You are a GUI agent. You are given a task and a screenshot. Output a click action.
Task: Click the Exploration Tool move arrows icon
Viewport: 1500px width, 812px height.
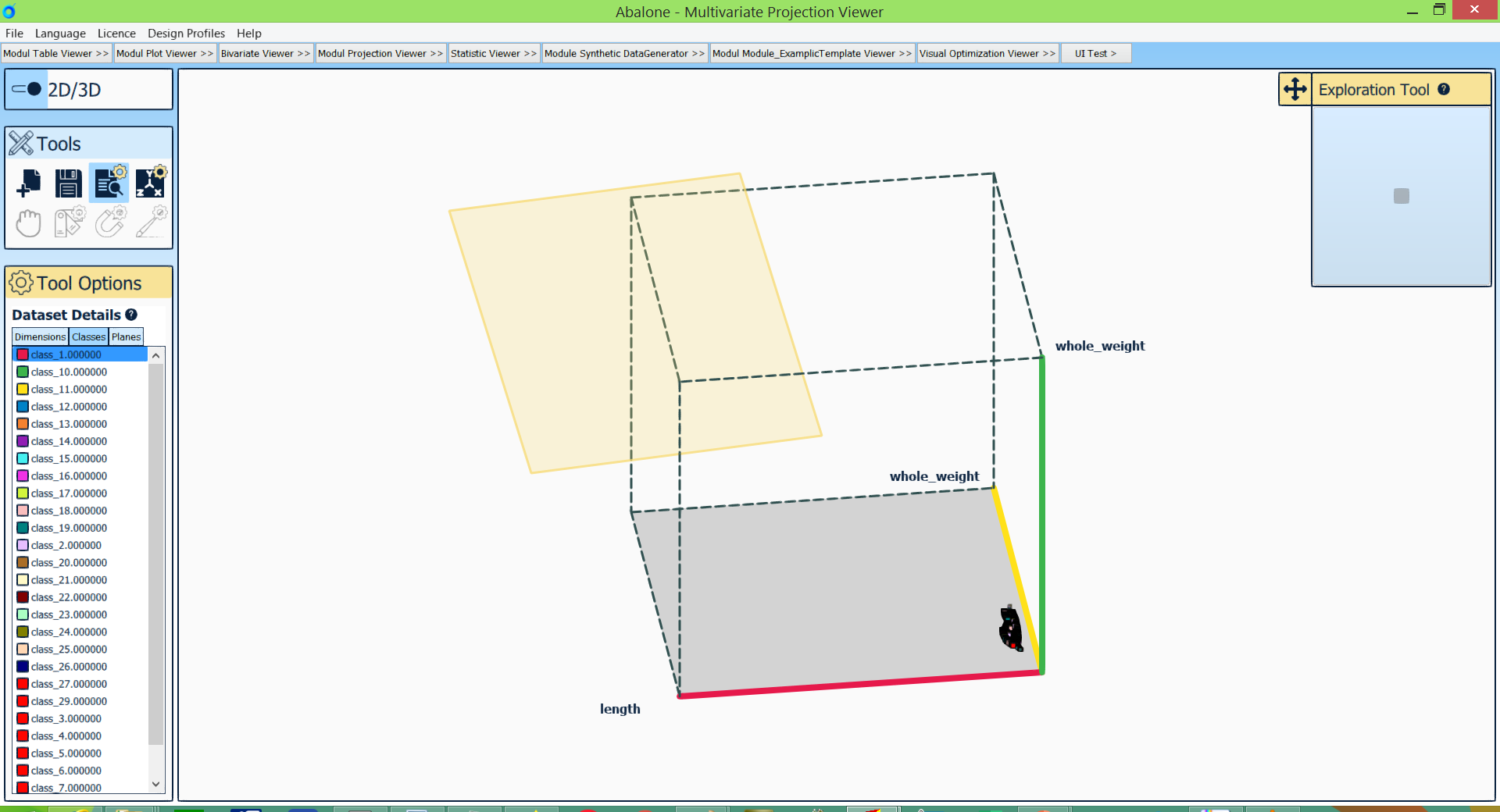pos(1295,89)
